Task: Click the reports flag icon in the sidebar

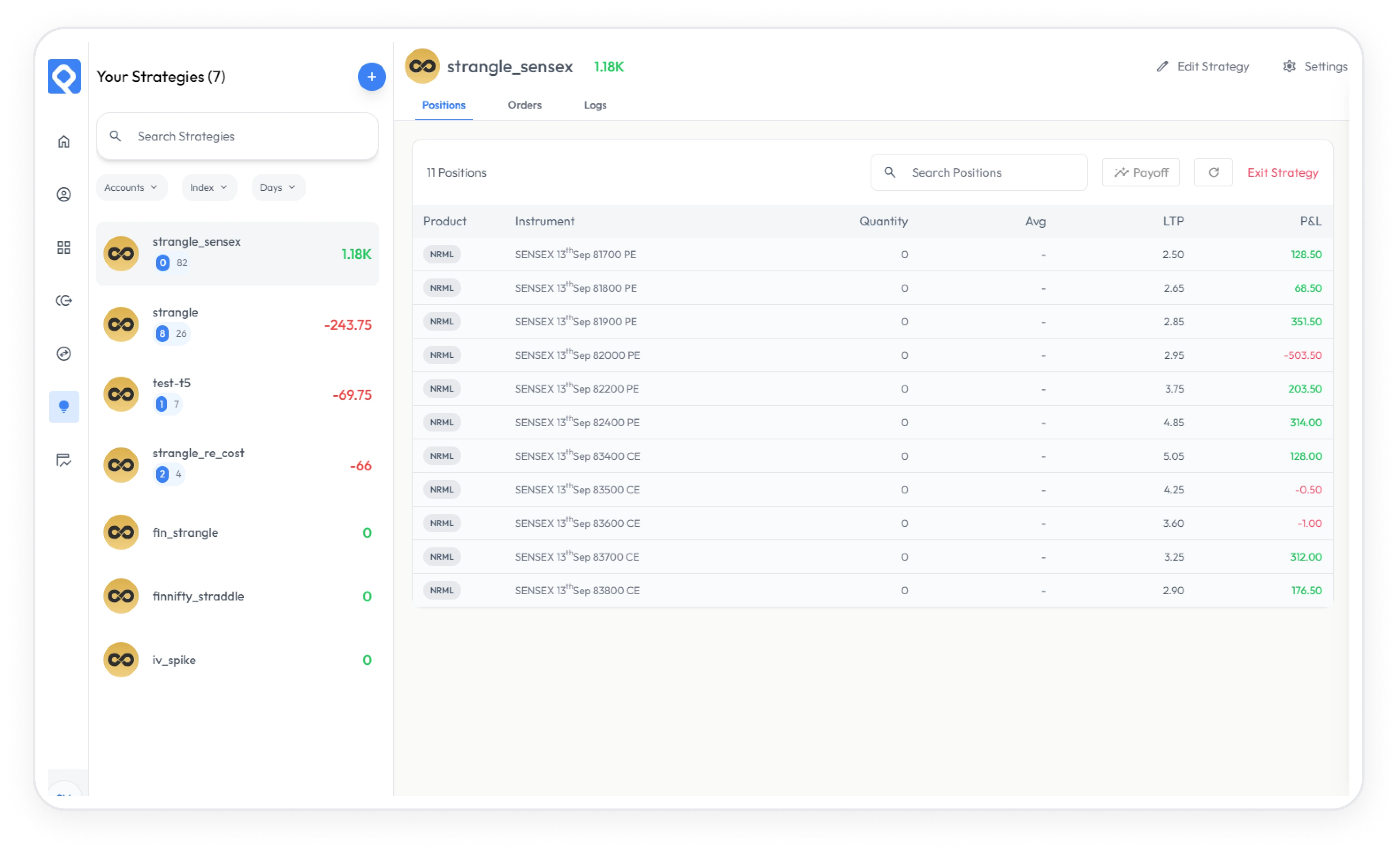Action: click(64, 461)
